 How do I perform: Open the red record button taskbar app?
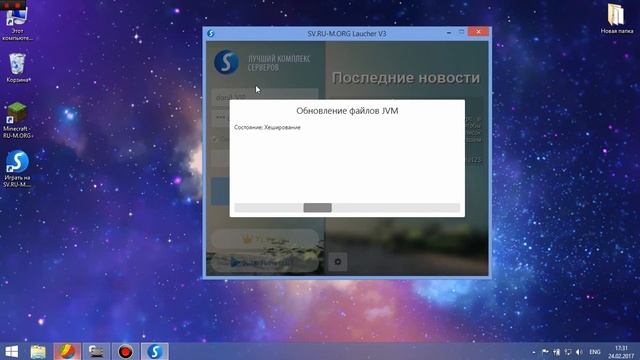(x=125, y=351)
